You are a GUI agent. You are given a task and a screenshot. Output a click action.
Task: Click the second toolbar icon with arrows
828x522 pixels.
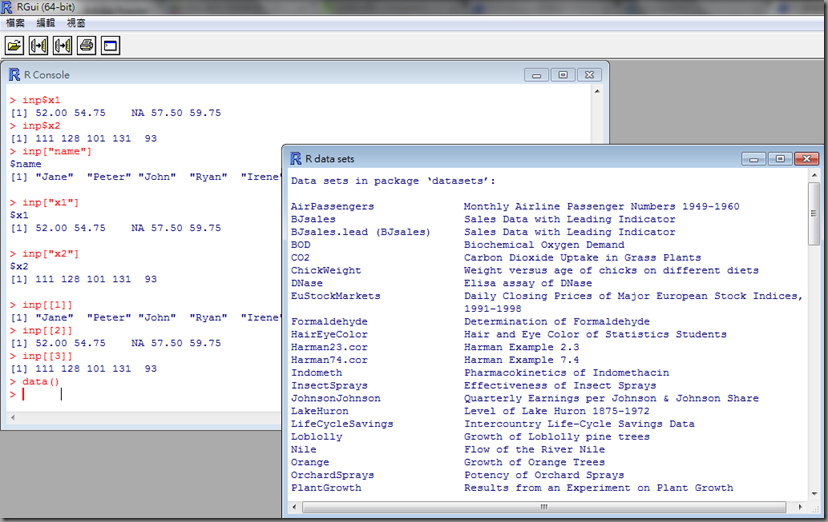(38, 46)
